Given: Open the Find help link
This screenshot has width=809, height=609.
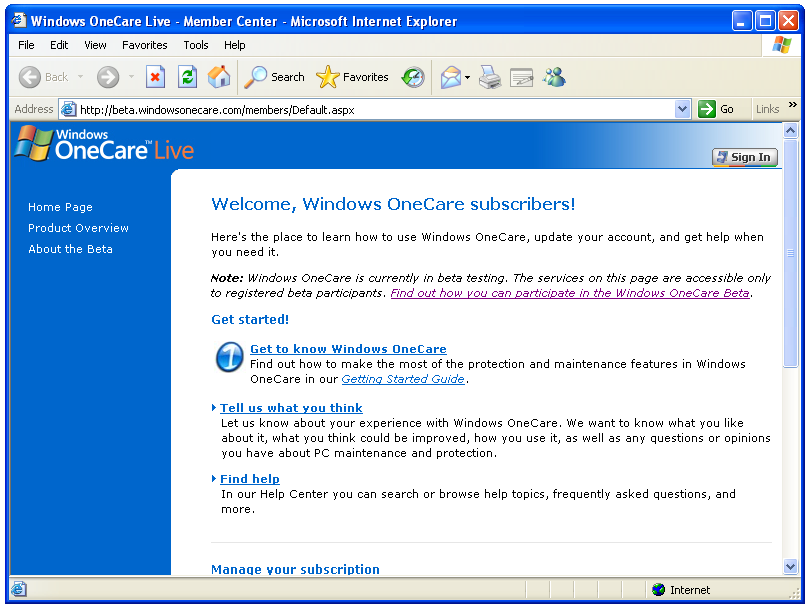Looking at the screenshot, I should [250, 479].
